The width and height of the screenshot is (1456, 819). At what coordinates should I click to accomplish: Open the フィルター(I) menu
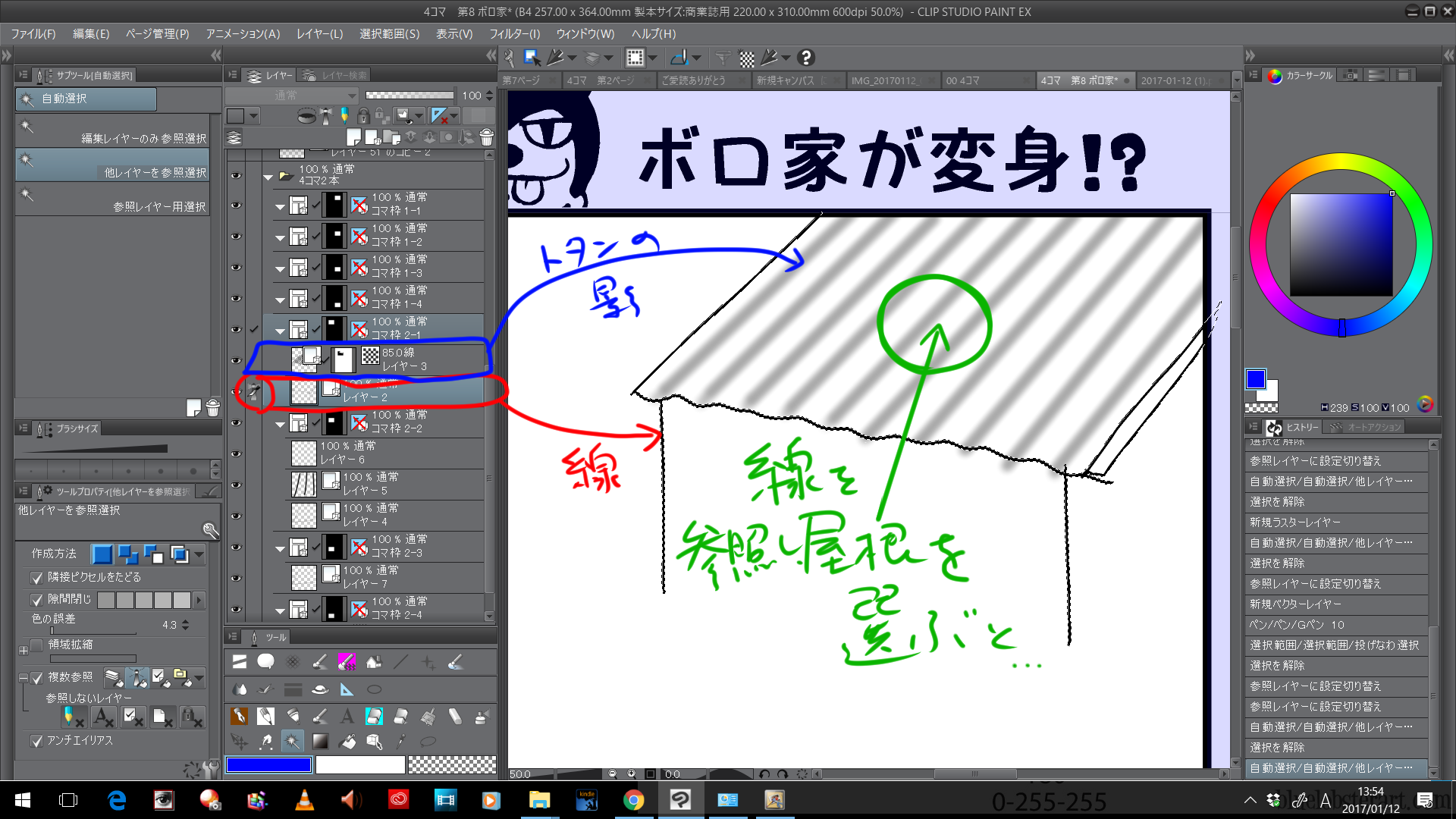(514, 34)
